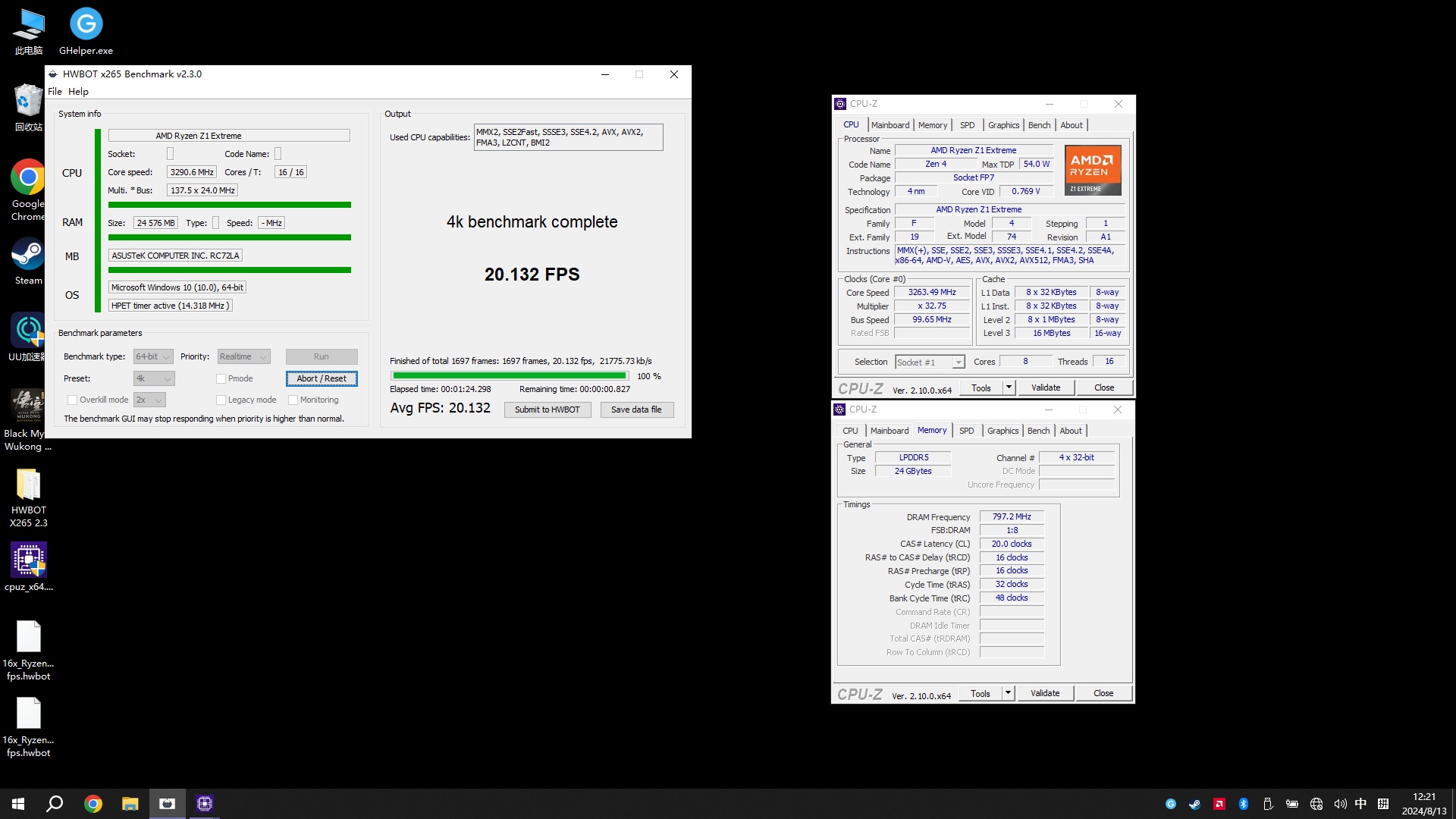Viewport: 1456px width, 819px height.
Task: Open G-Helper tray icon
Action: (1171, 804)
